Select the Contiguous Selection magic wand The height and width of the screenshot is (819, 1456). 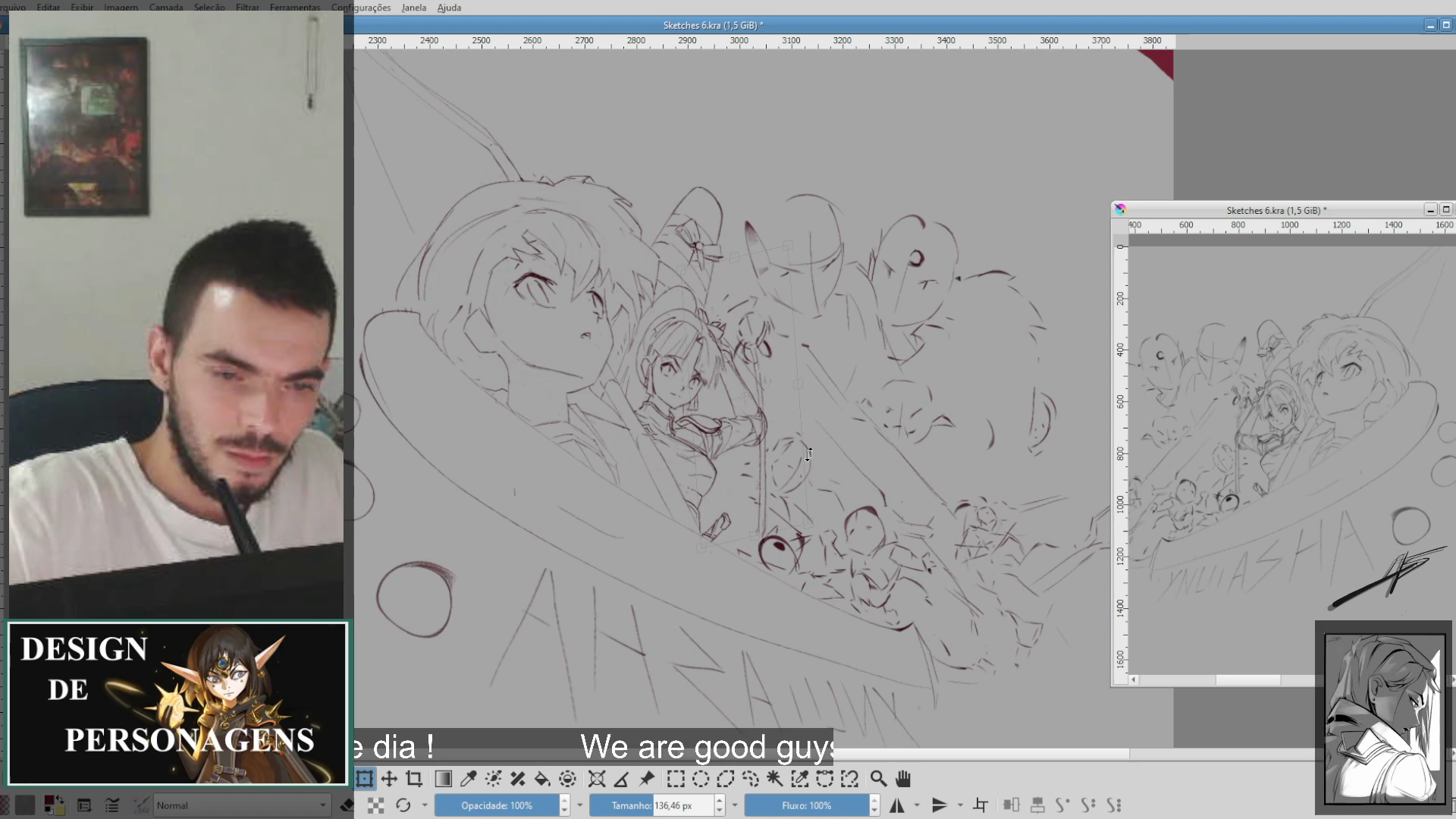[775, 779]
